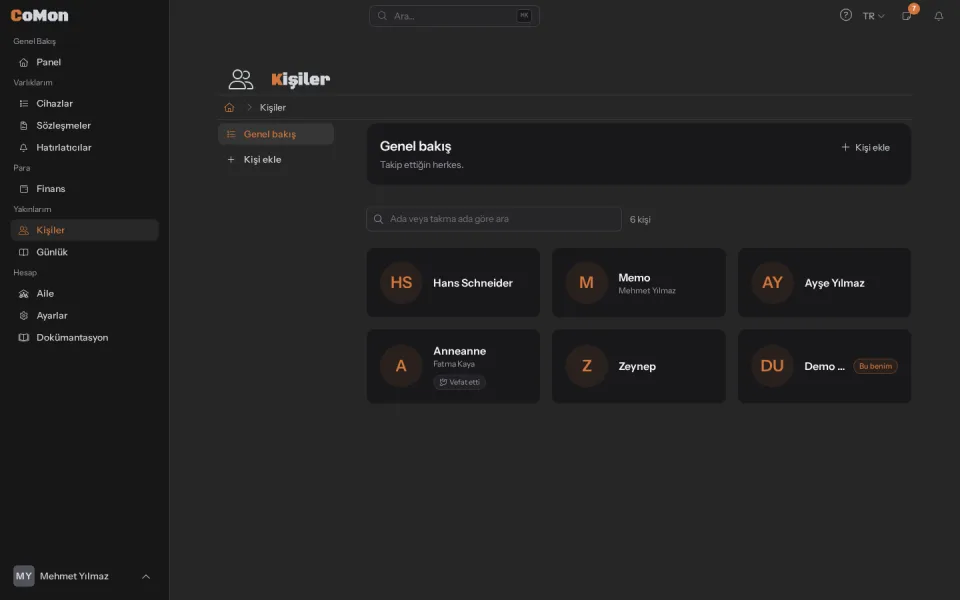Select Kişi ekle in the sub-navigation

click(276, 160)
